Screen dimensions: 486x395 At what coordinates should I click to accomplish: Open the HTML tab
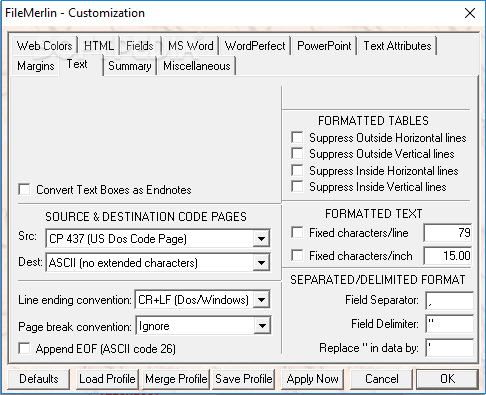(99, 46)
